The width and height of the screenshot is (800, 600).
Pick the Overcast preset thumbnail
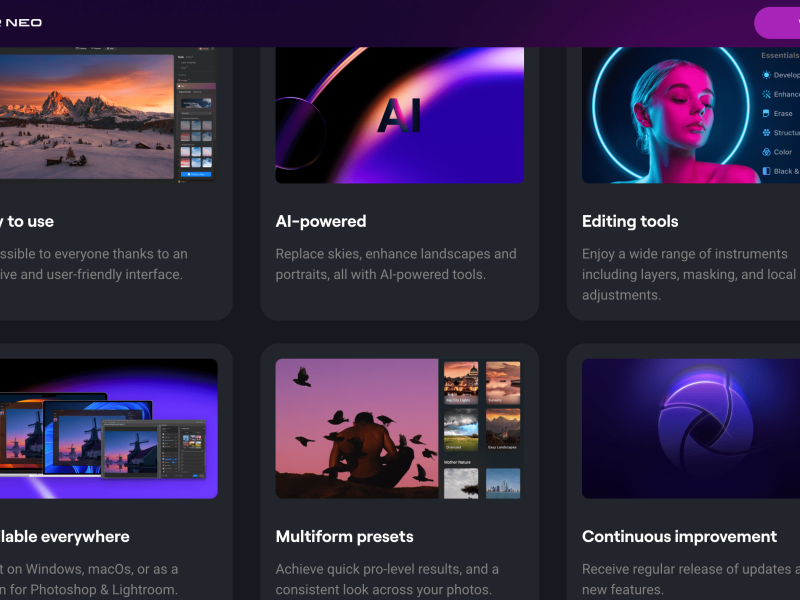pos(461,428)
